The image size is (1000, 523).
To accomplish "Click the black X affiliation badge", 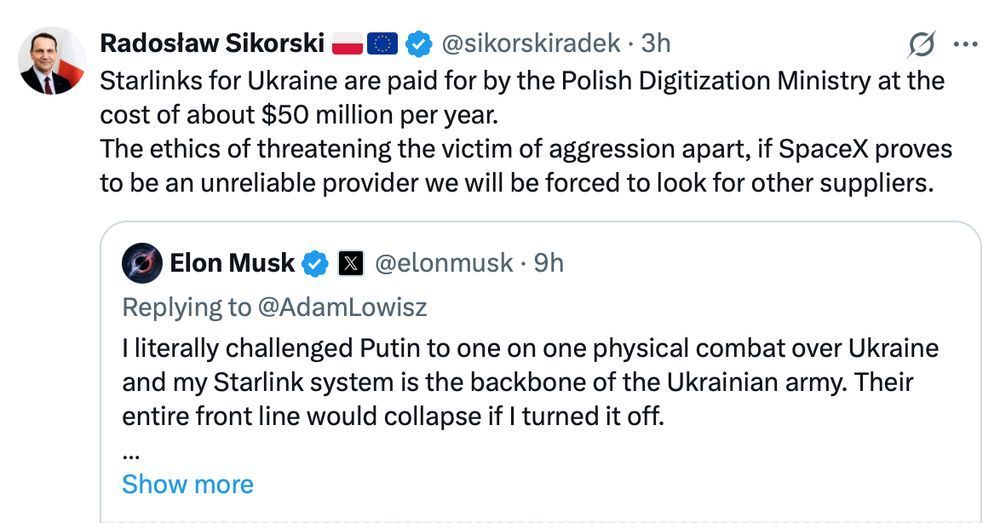I will click(x=350, y=263).
